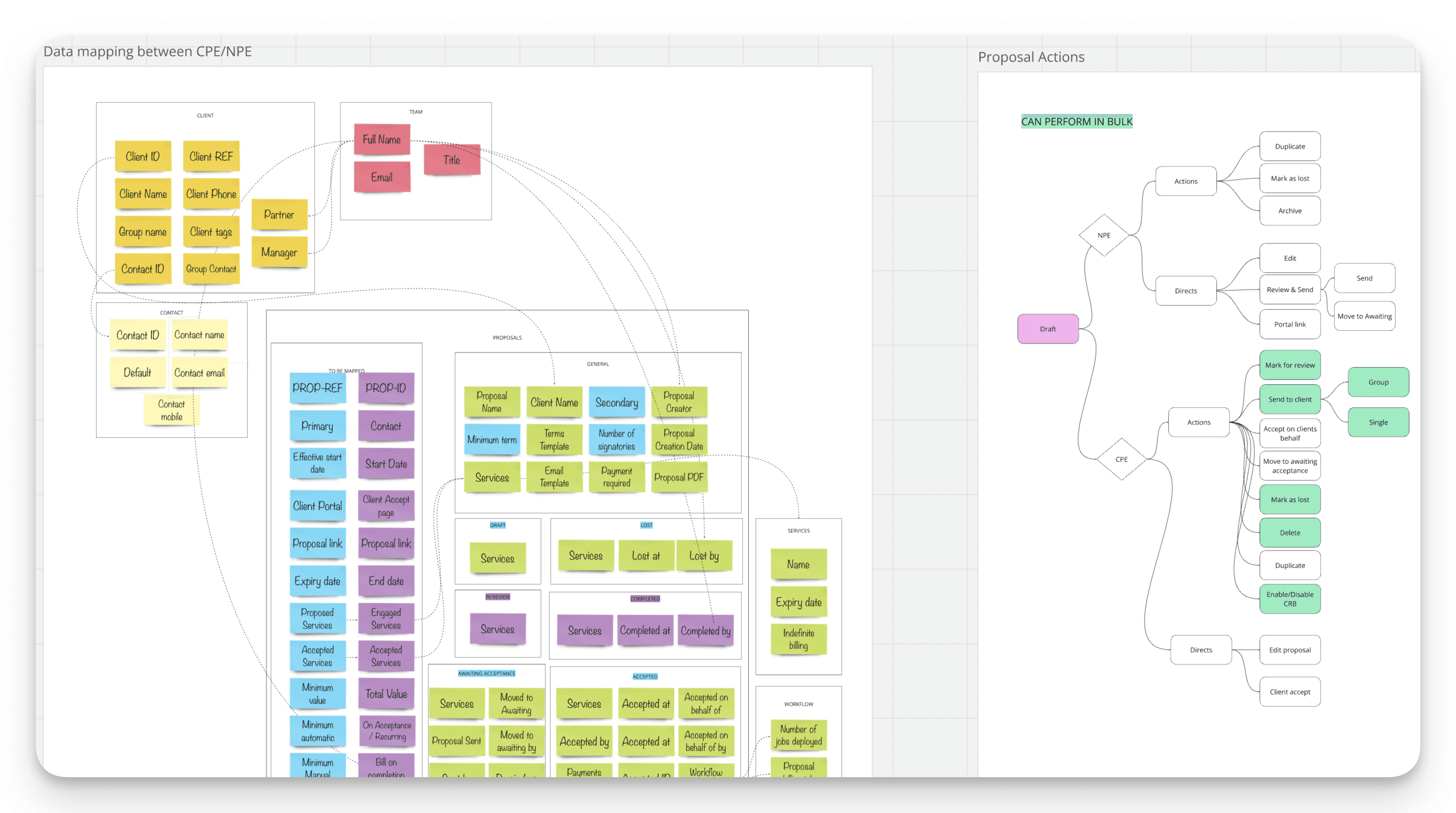Select the CPE diamond decision node
This screenshot has height=813, width=1456.
pos(1121,459)
